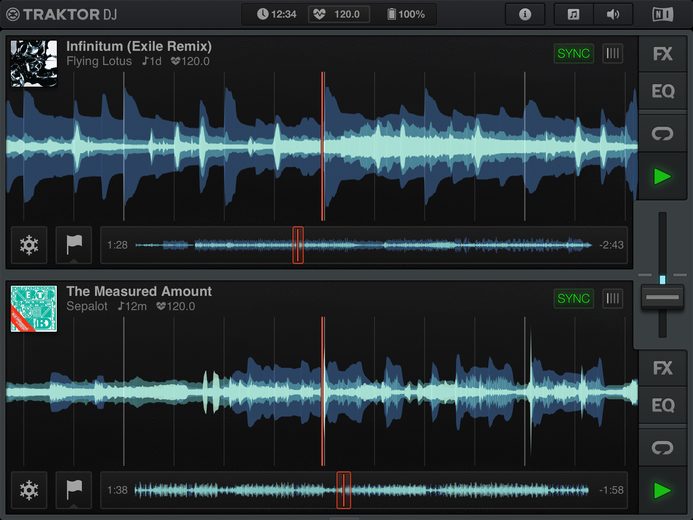Click the 1d key label on top deck
This screenshot has height=520, width=693.
click(x=152, y=61)
